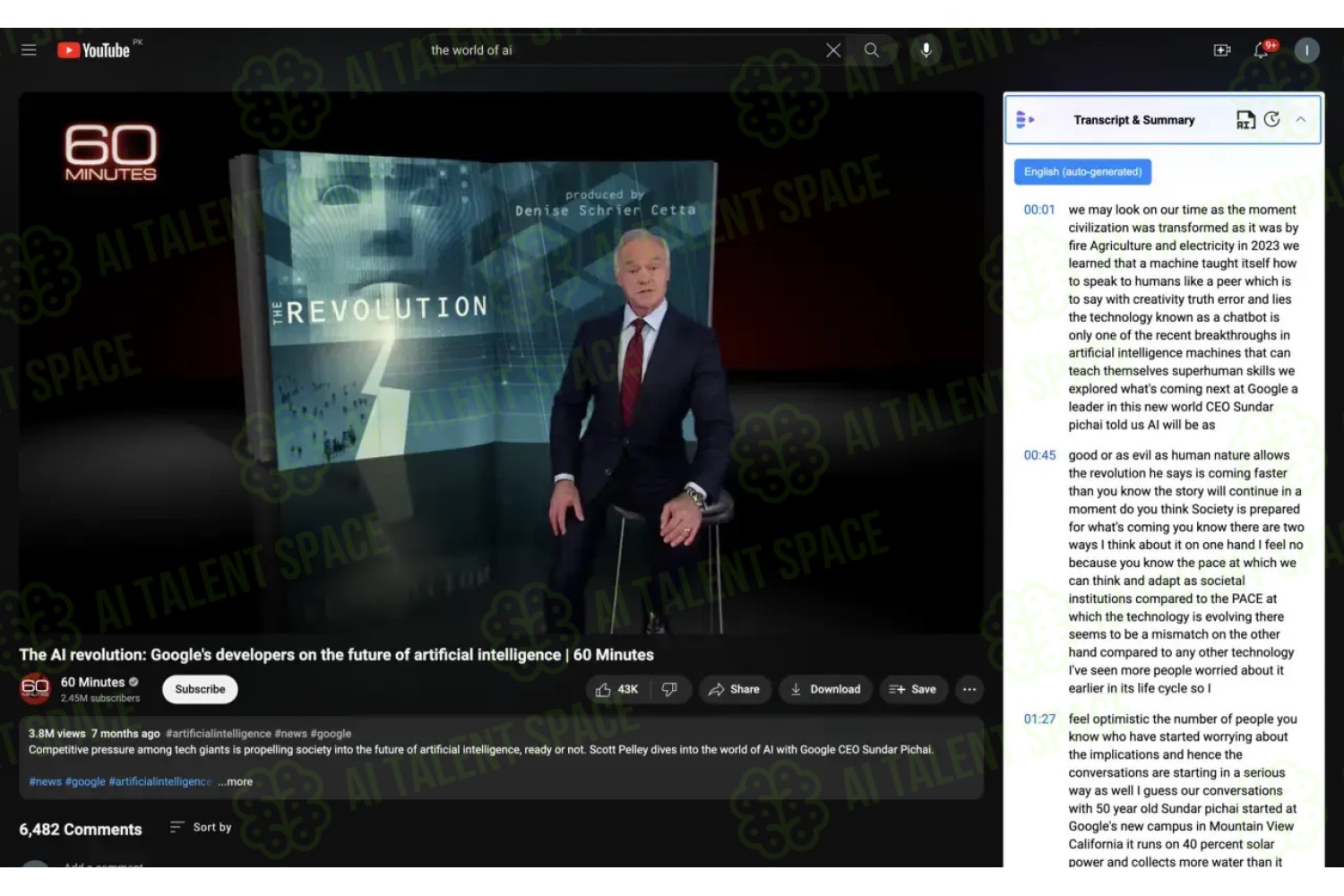
Task: Like the video with 43K thumbs up
Action: (x=616, y=689)
